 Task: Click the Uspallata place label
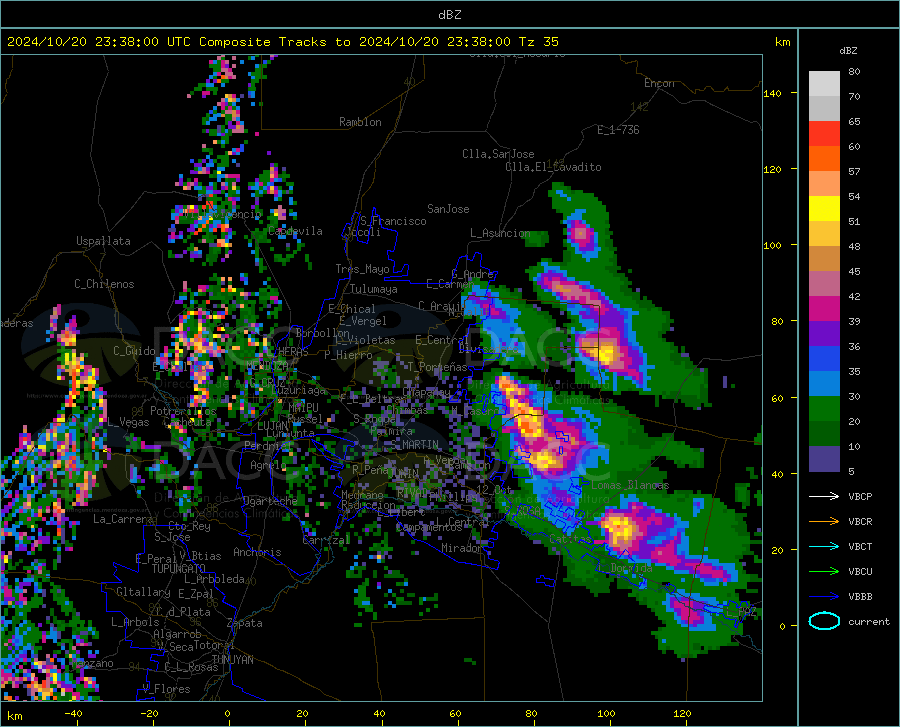tap(103, 241)
